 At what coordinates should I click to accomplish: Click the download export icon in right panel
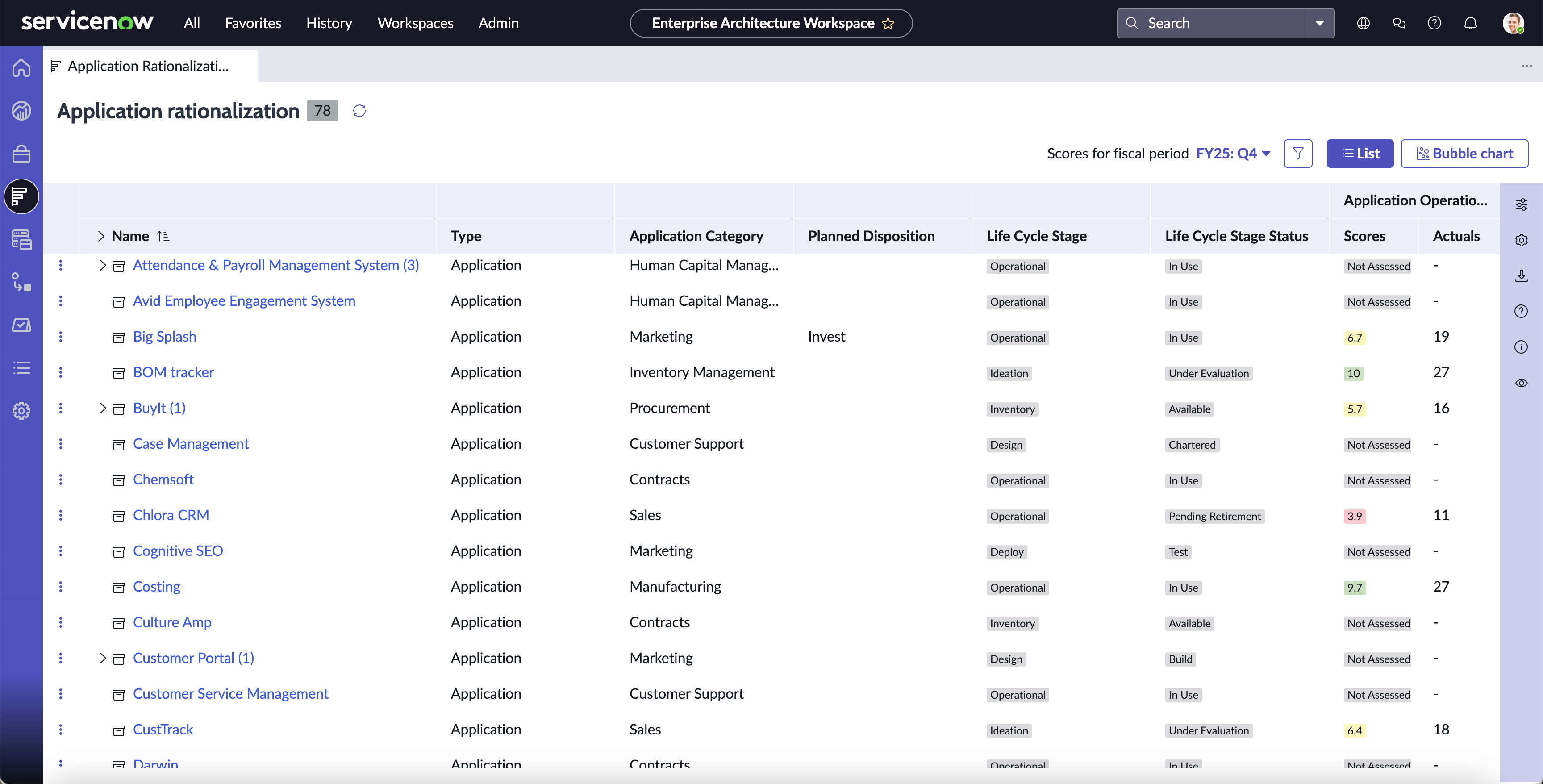pyautogui.click(x=1522, y=275)
